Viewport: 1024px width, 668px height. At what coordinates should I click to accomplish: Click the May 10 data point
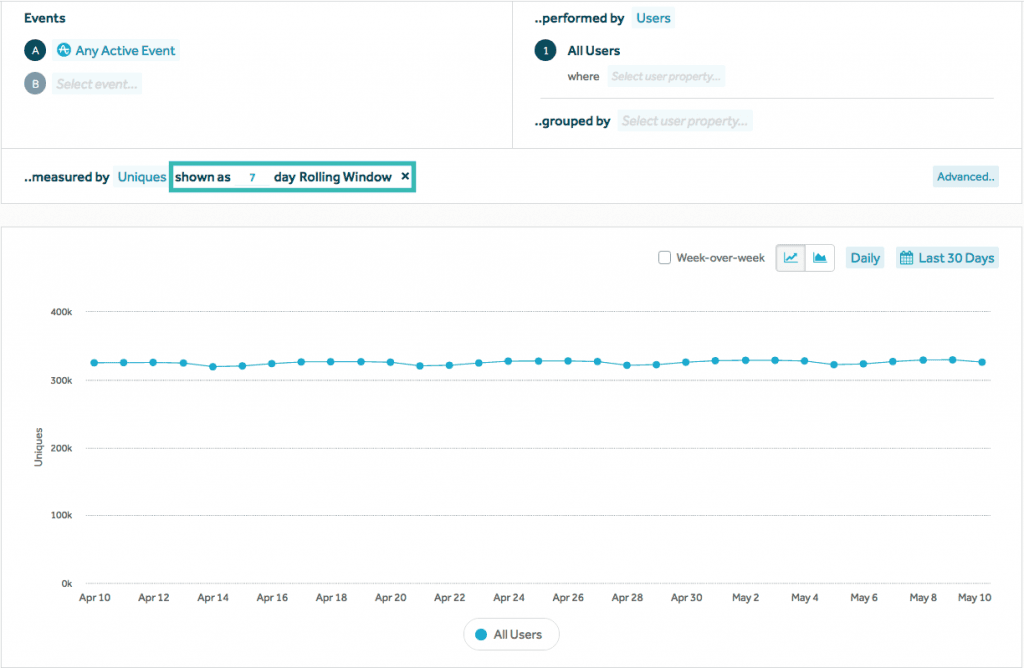click(x=982, y=362)
